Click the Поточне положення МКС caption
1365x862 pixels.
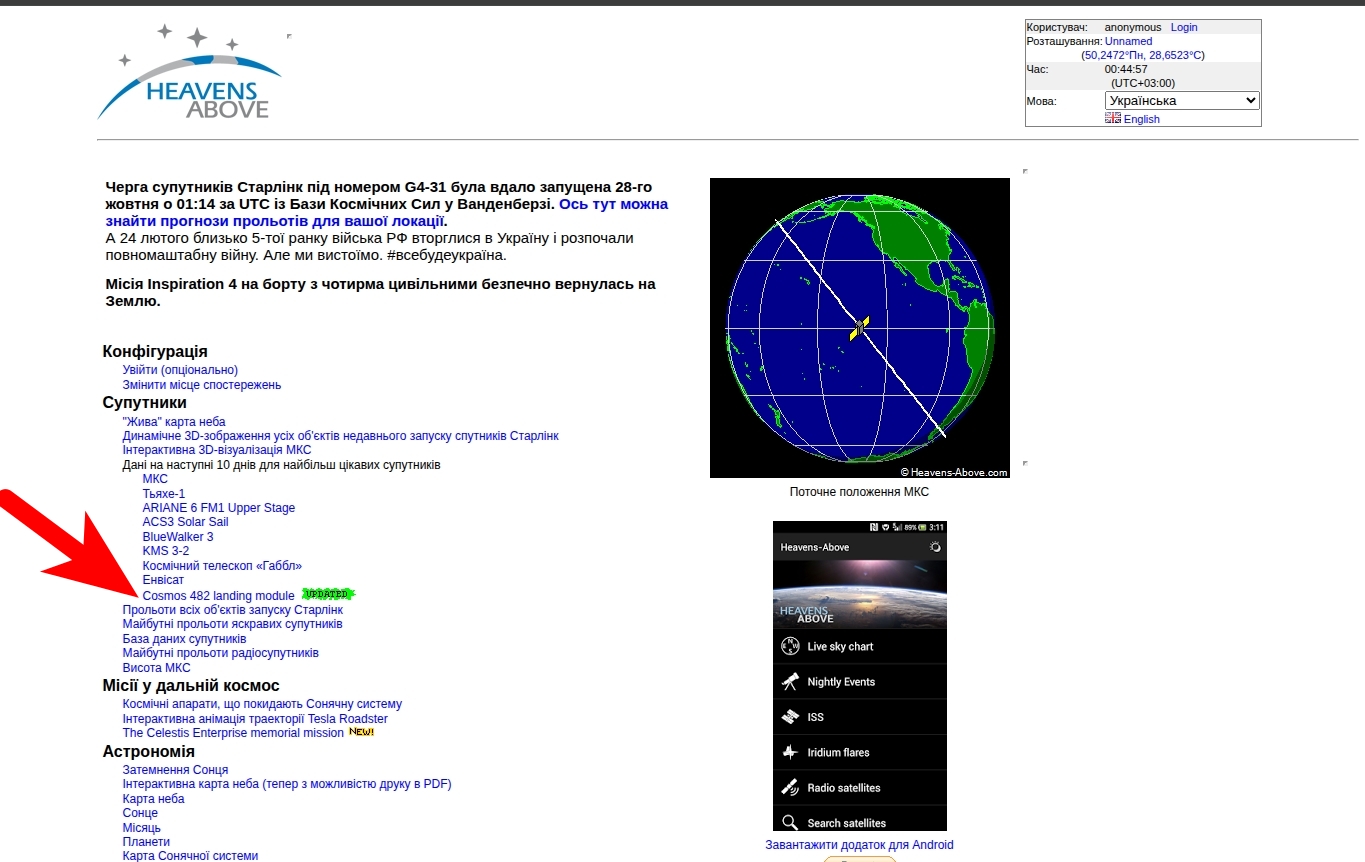tap(859, 492)
